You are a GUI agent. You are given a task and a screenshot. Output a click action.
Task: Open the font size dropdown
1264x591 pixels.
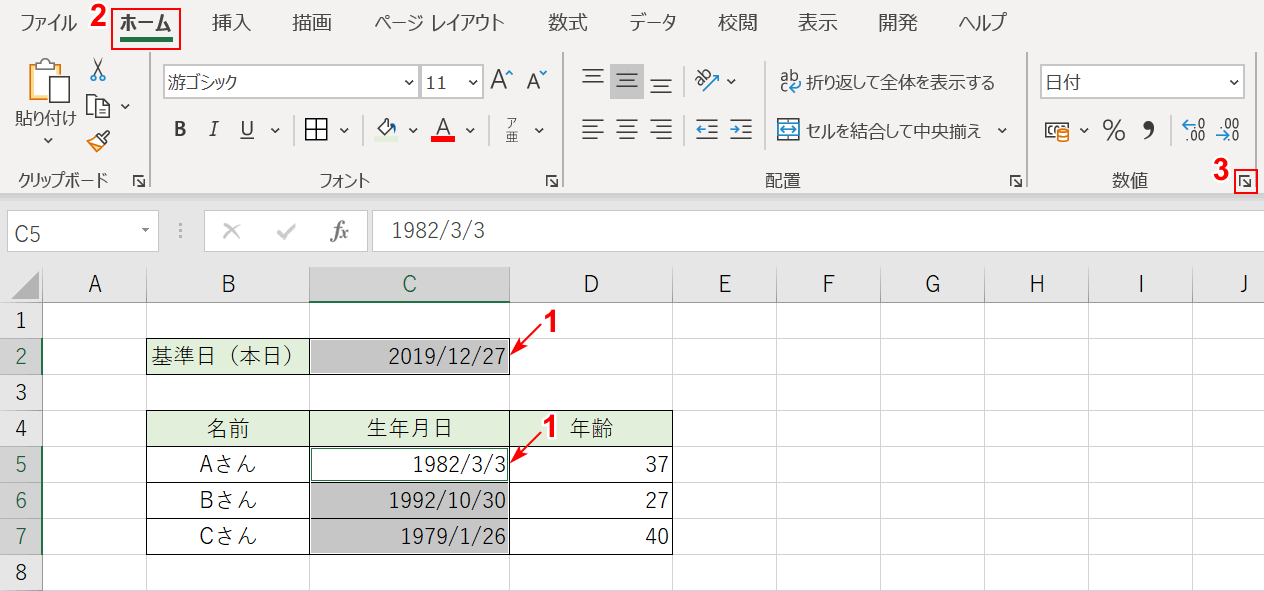click(471, 80)
